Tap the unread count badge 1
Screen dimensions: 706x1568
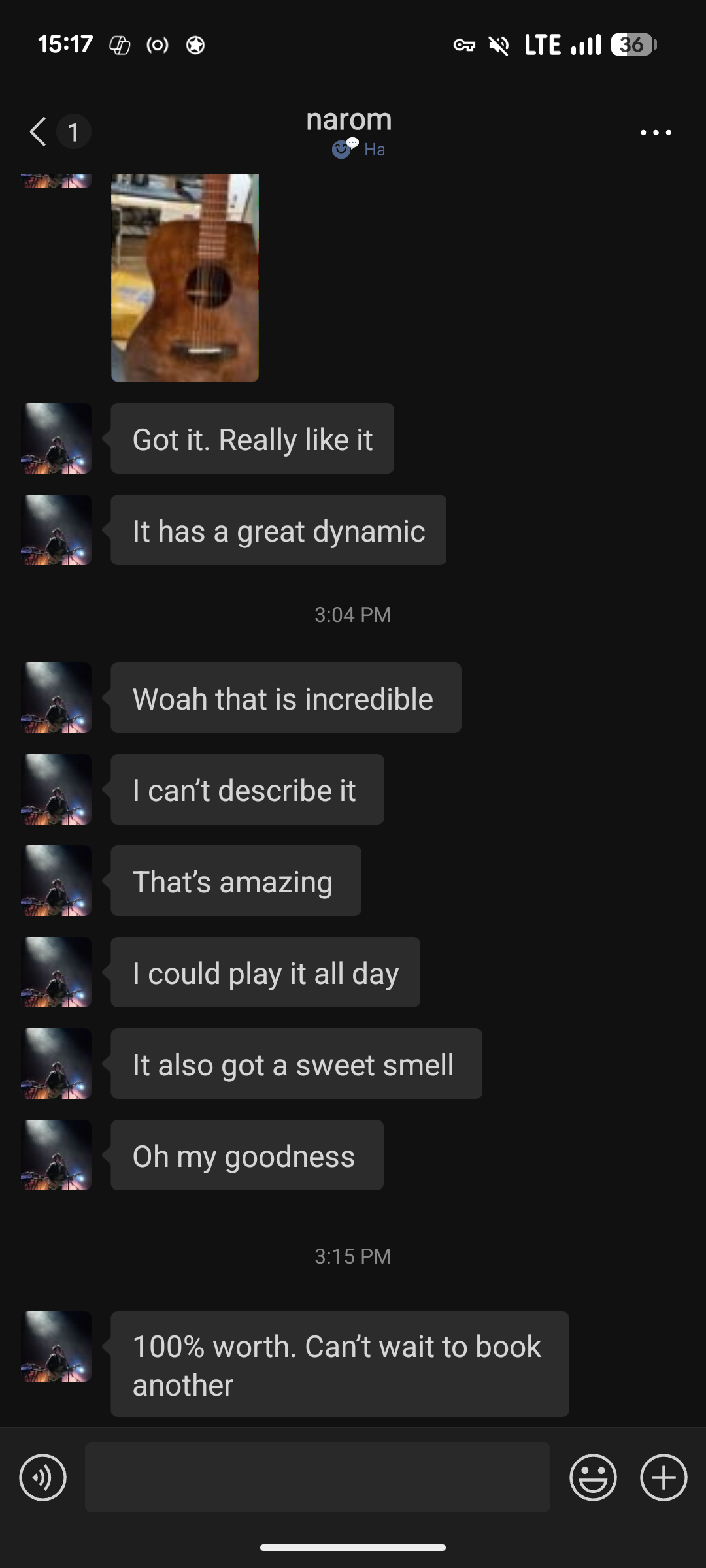pyautogui.click(x=73, y=132)
